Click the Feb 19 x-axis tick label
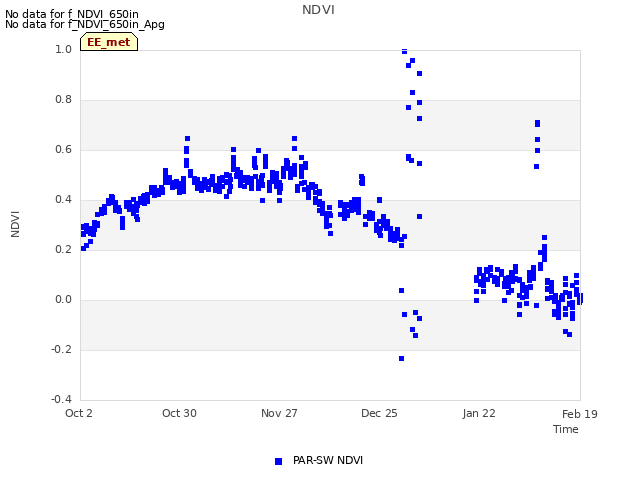This screenshot has height=480, width=640. [x=580, y=414]
